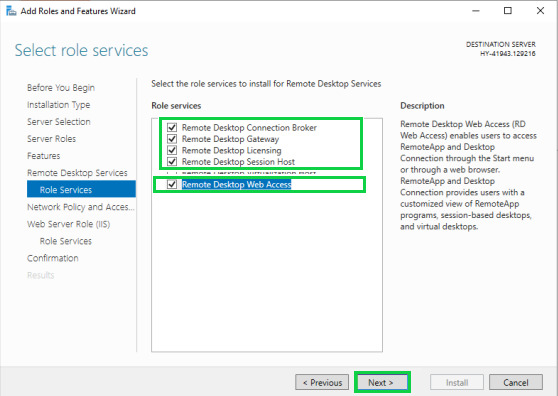Click the disabled Install button
Viewport: 558px width, 396px height.
point(457,382)
